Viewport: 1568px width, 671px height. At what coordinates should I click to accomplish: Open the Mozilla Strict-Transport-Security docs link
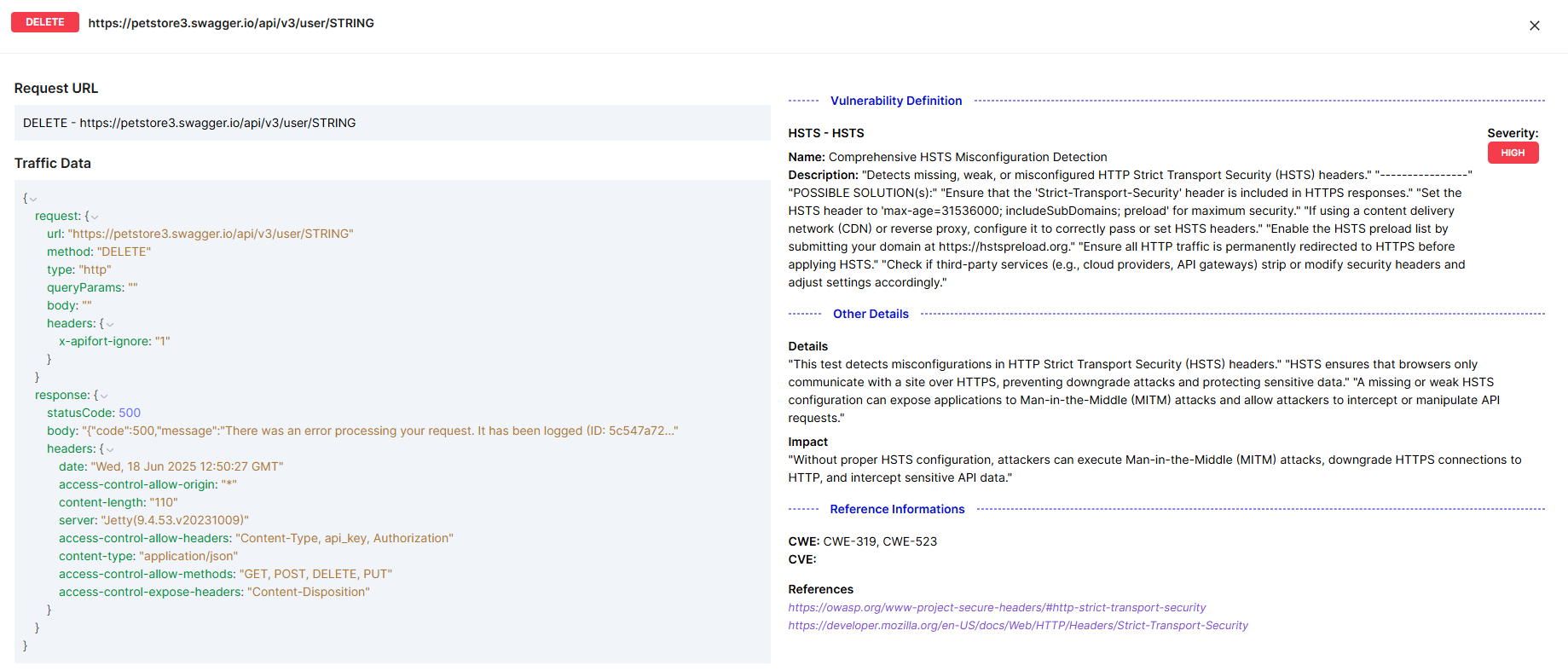tap(1017, 626)
